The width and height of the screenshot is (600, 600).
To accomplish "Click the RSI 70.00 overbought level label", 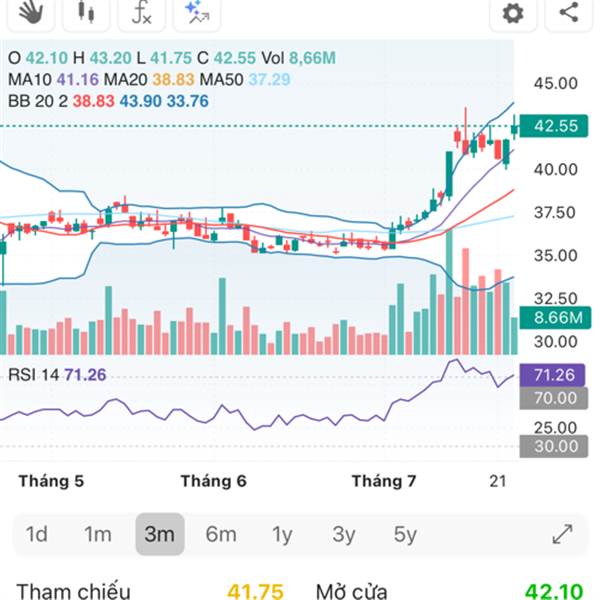I will click(x=554, y=398).
